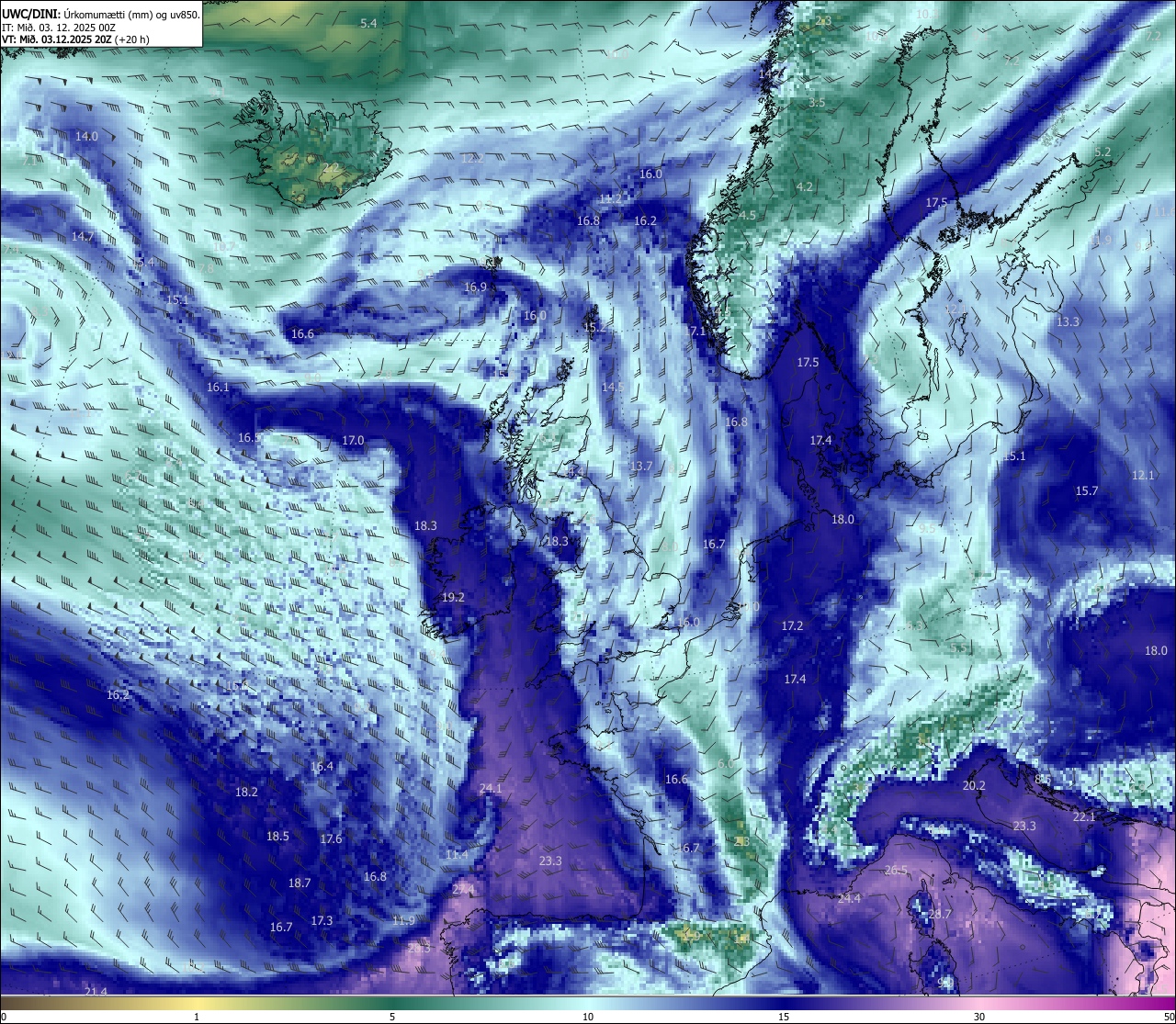
Task: Click the 30 tick on the color scale
Action: [x=979, y=1017]
